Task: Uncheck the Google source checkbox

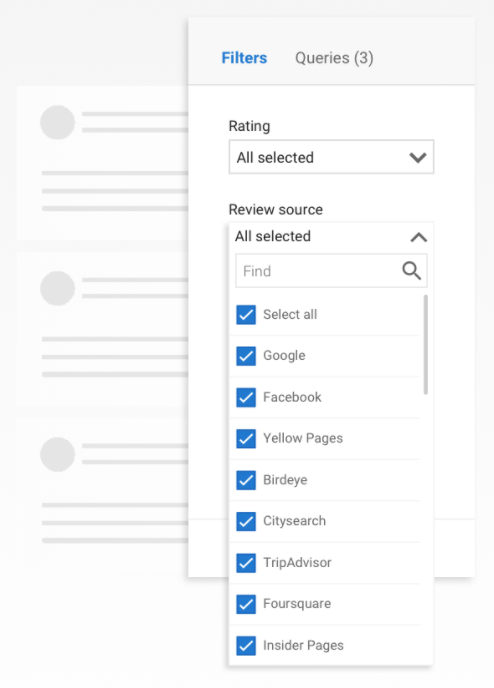Action: pos(246,356)
